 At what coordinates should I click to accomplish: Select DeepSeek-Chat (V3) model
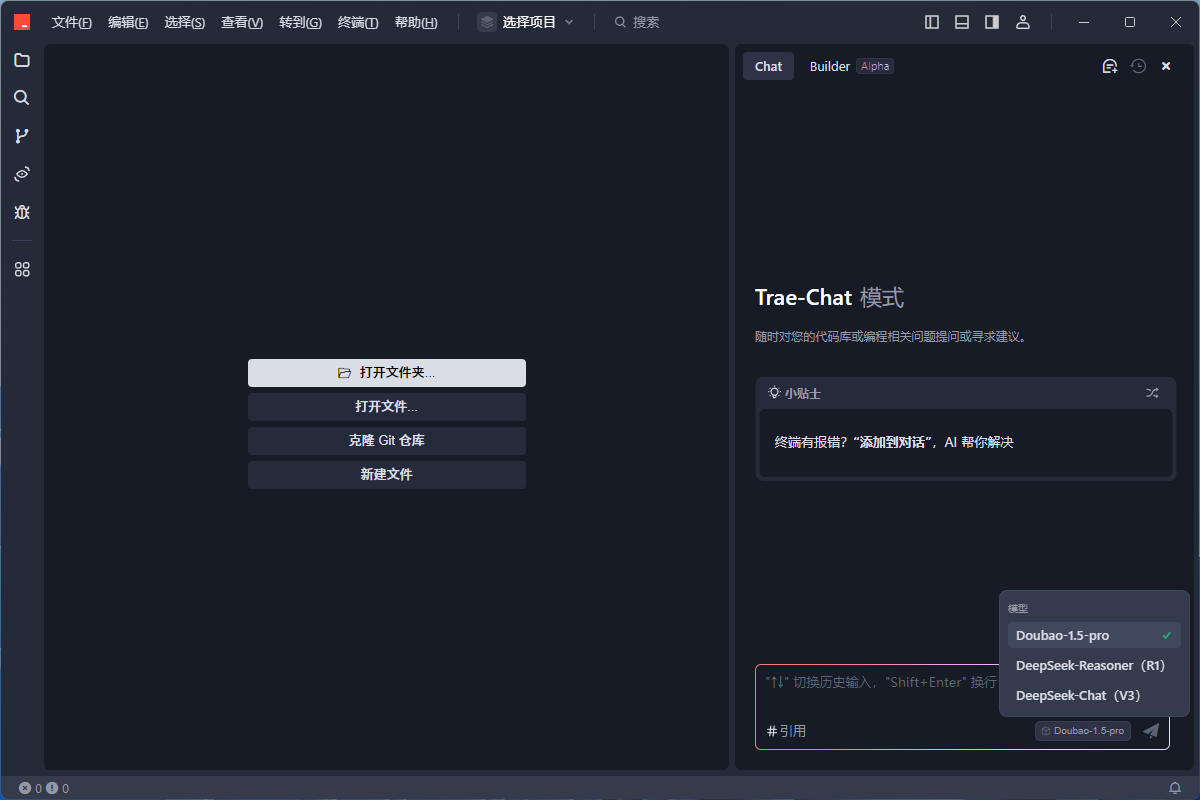tap(1094, 695)
